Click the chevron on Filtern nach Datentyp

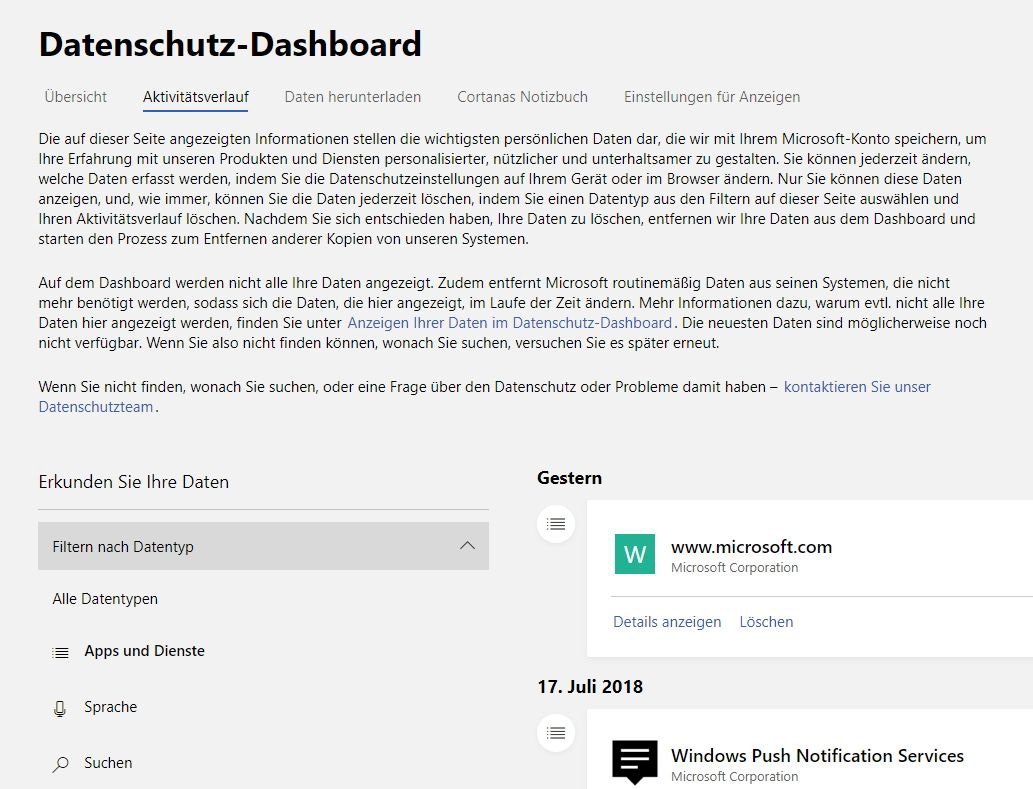coord(466,546)
